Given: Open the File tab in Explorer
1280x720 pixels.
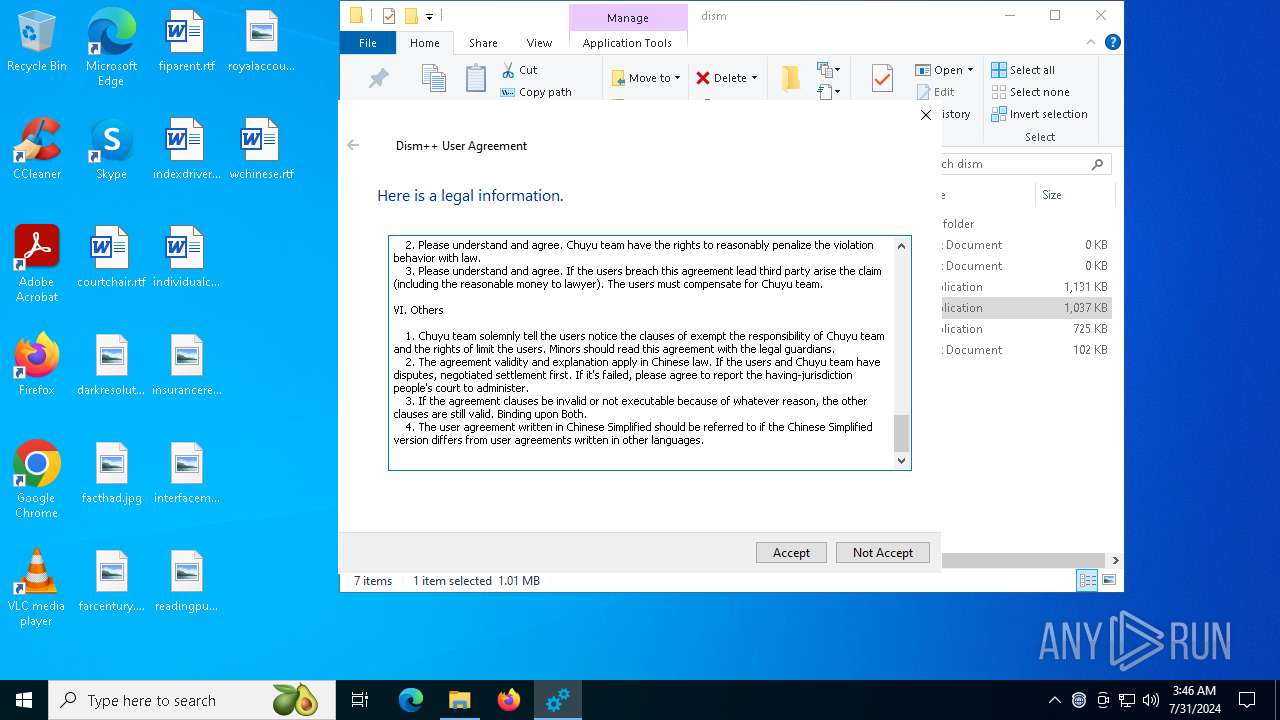Looking at the screenshot, I should [x=368, y=43].
